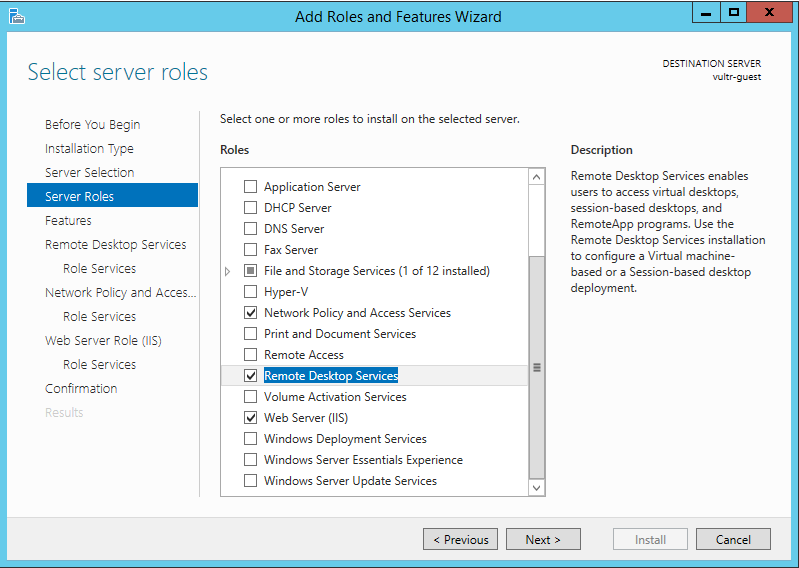Check the Application Server checkbox

[250, 187]
